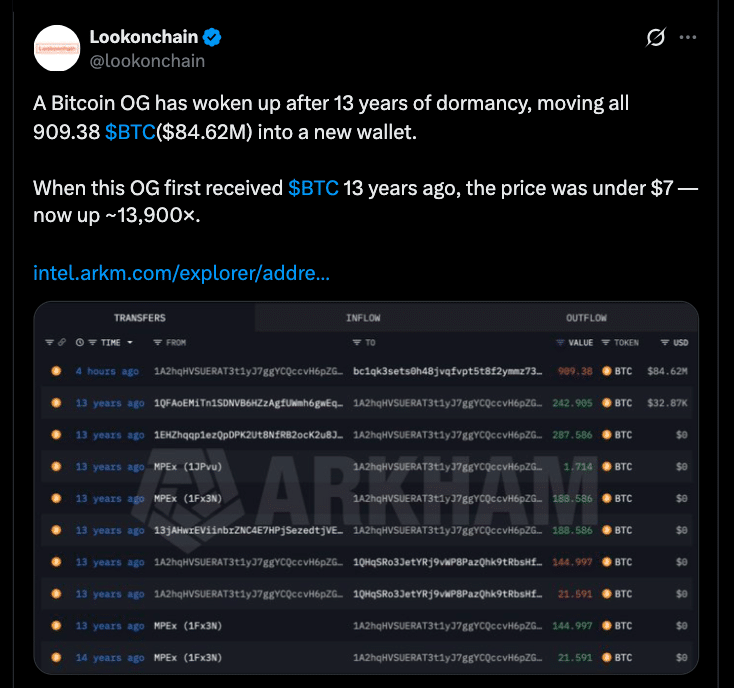The height and width of the screenshot is (688, 734).
Task: Click the @lookonchain handle
Action: pyautogui.click(x=147, y=61)
